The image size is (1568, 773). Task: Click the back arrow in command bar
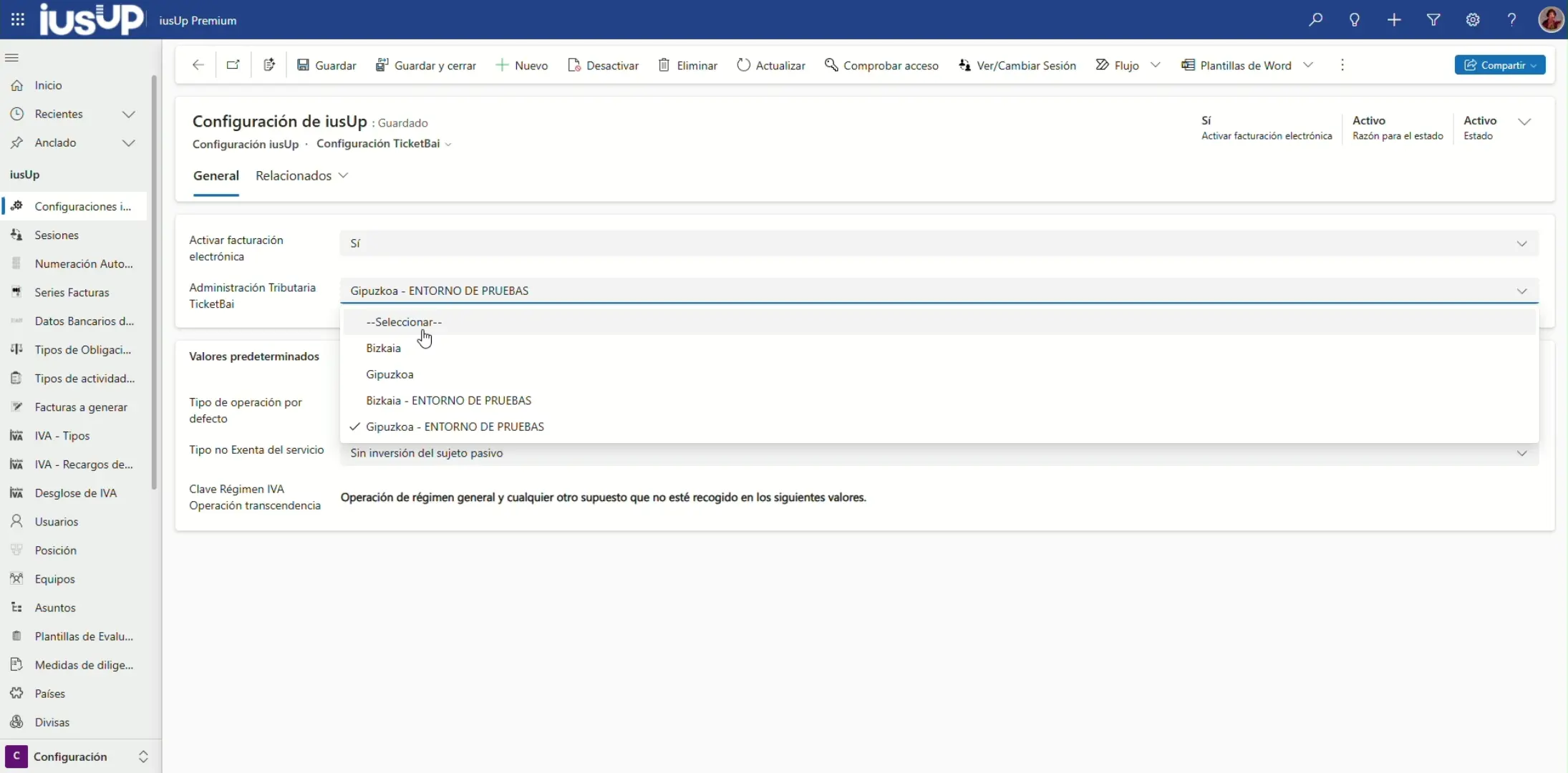[198, 65]
